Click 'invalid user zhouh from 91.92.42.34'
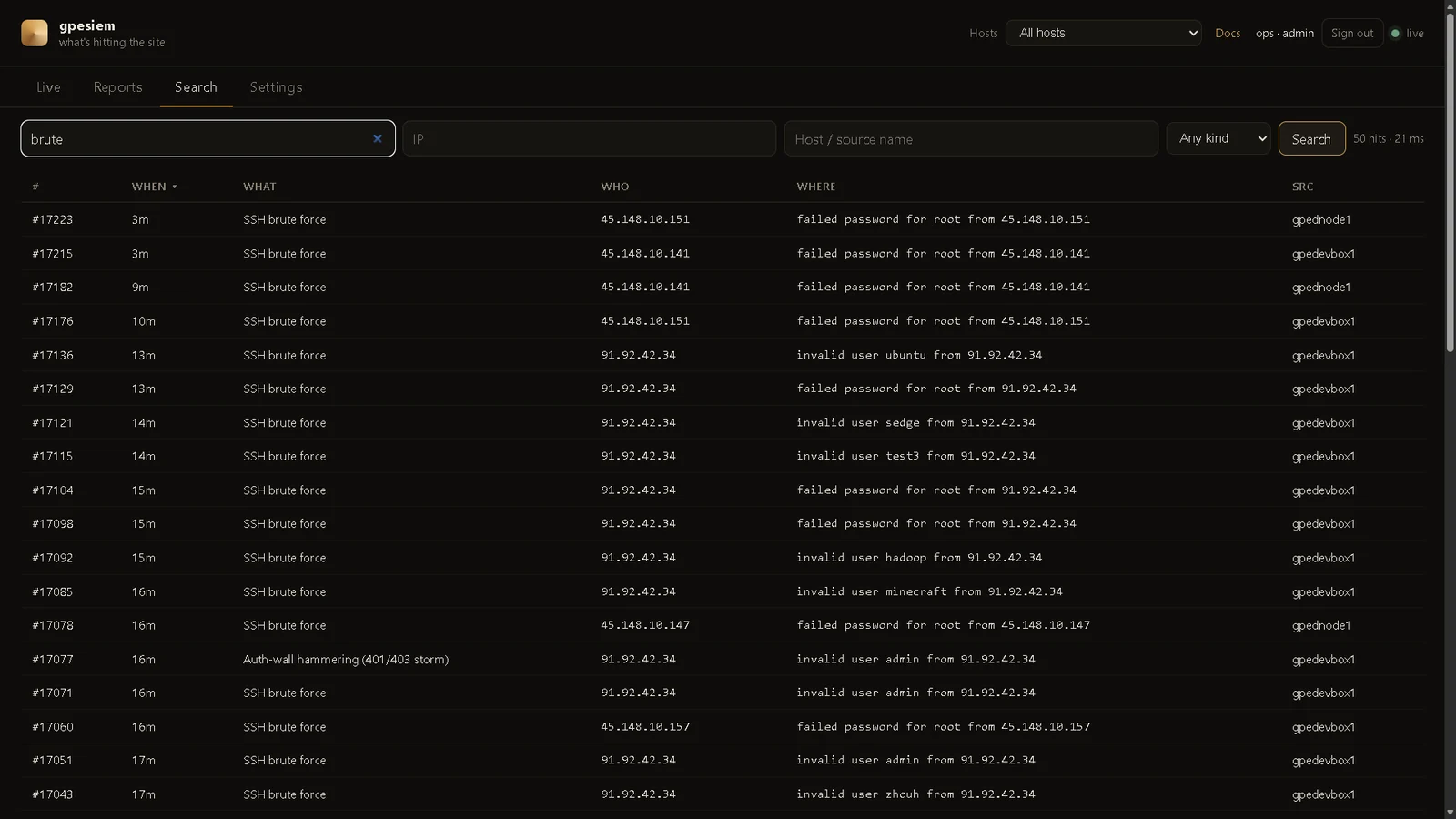The image size is (1456, 819). (915, 794)
